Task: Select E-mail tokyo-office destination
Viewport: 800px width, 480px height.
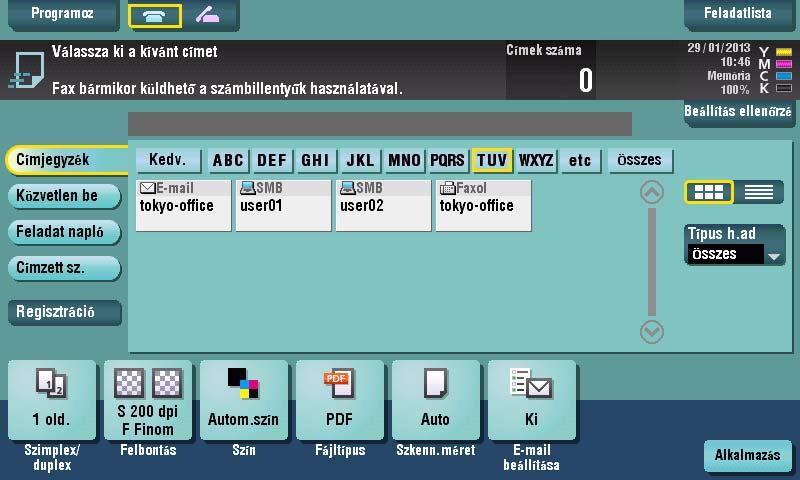Action: coord(183,205)
